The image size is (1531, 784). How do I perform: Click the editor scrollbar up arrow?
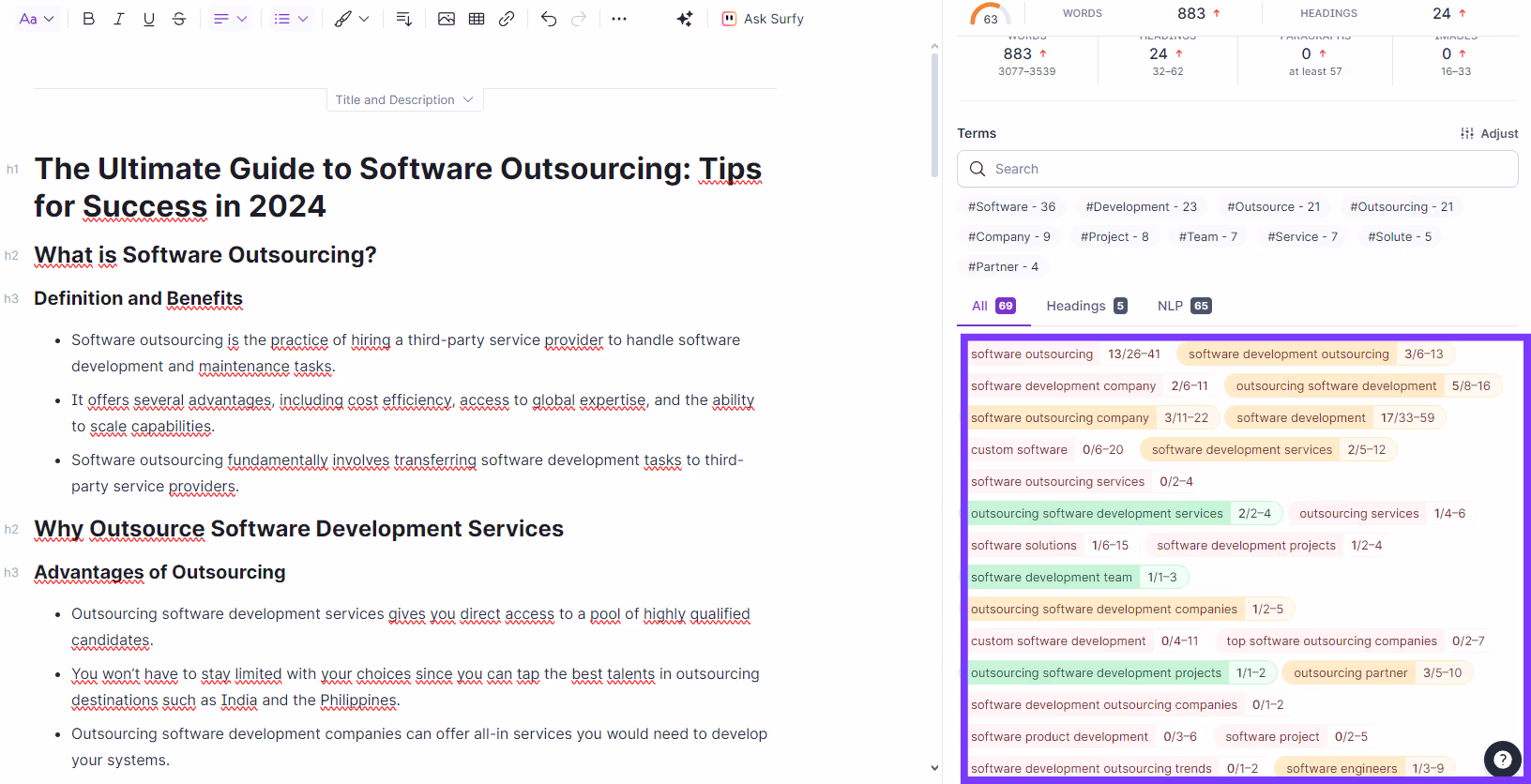934,46
